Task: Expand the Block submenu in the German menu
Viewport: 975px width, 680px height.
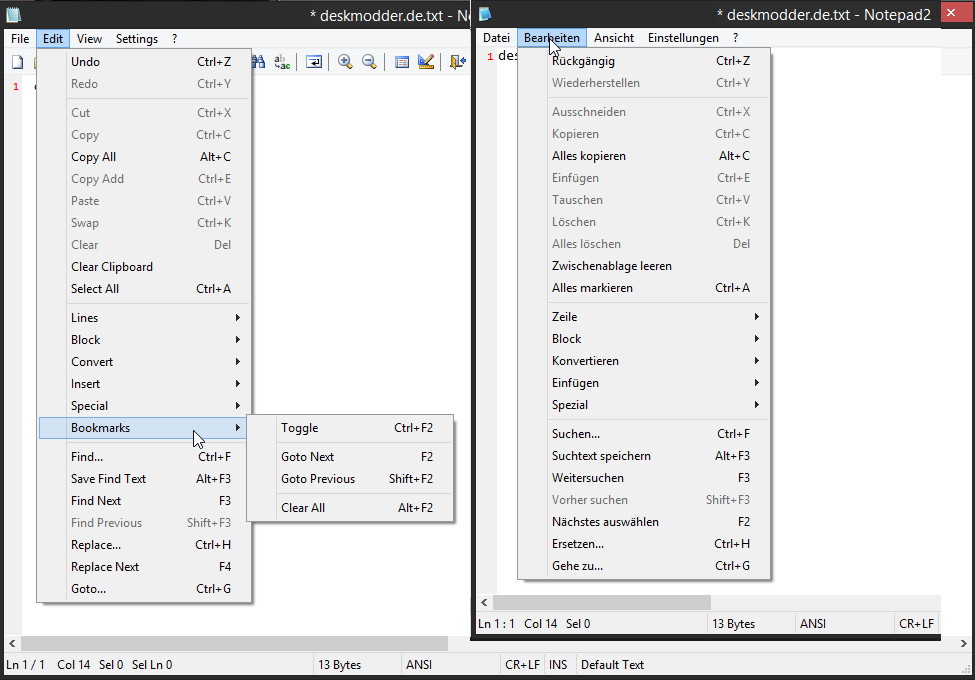Action: 644,339
